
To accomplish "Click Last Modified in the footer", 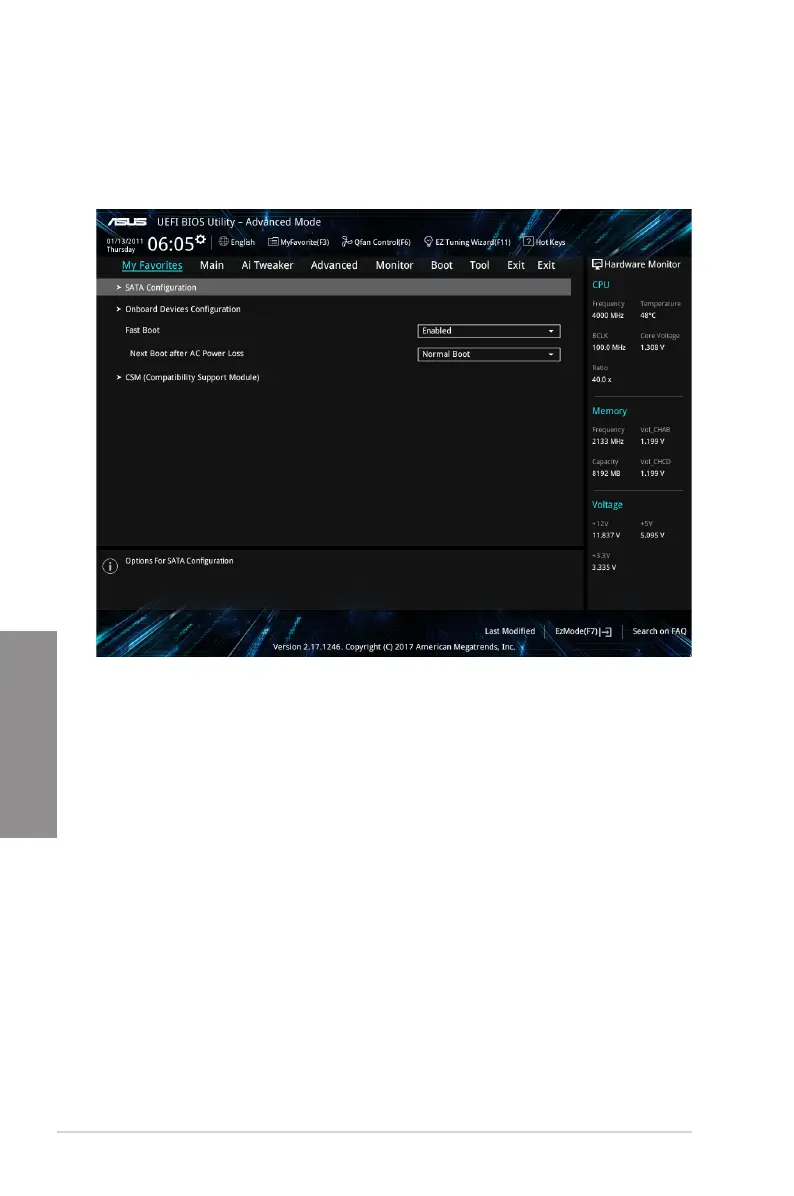I will (509, 631).
